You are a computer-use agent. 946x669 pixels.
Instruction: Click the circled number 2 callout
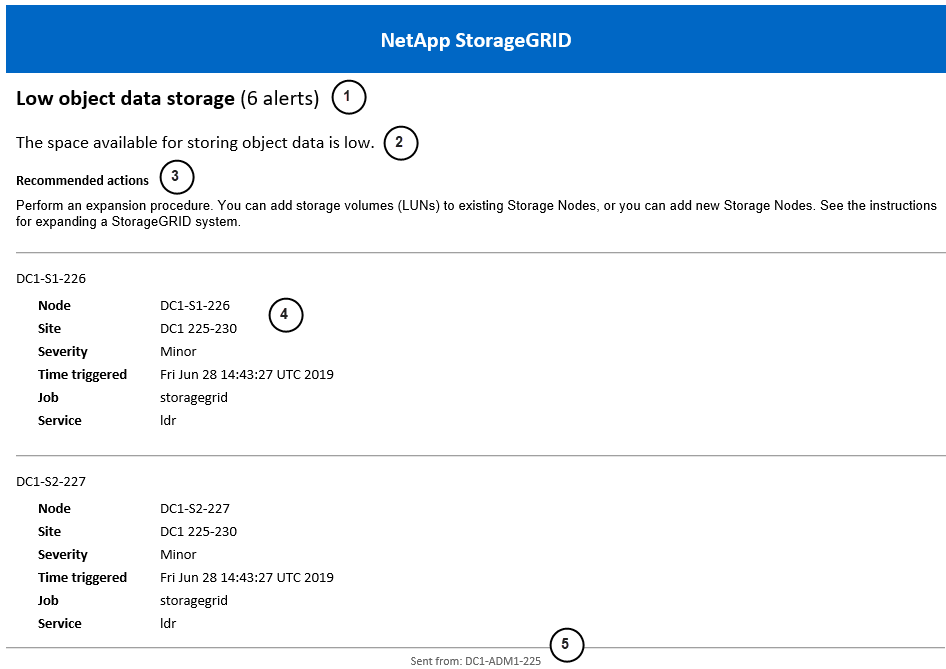[x=400, y=142]
